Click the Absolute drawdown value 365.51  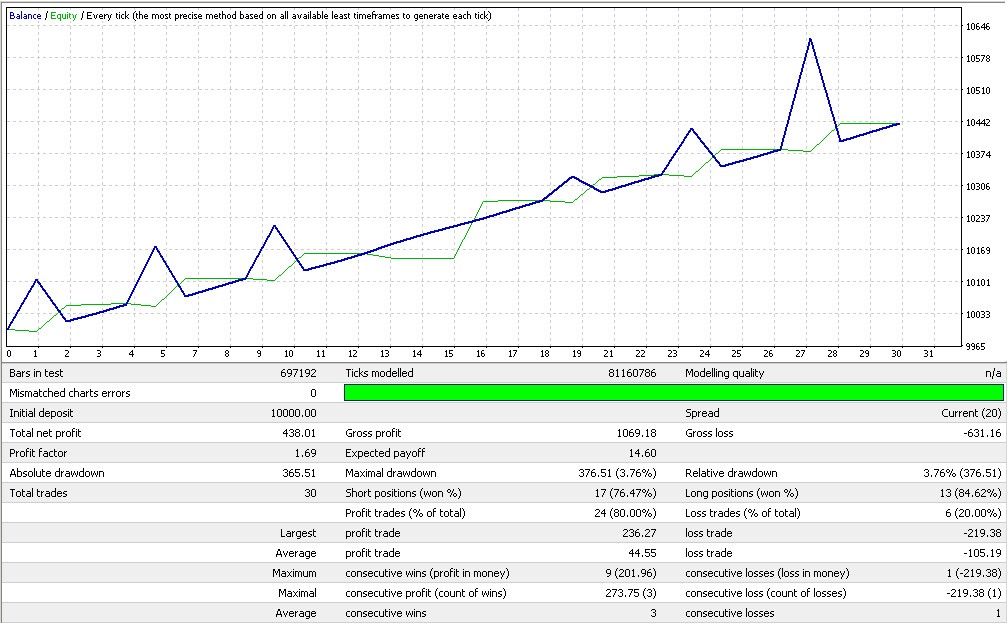[299, 473]
